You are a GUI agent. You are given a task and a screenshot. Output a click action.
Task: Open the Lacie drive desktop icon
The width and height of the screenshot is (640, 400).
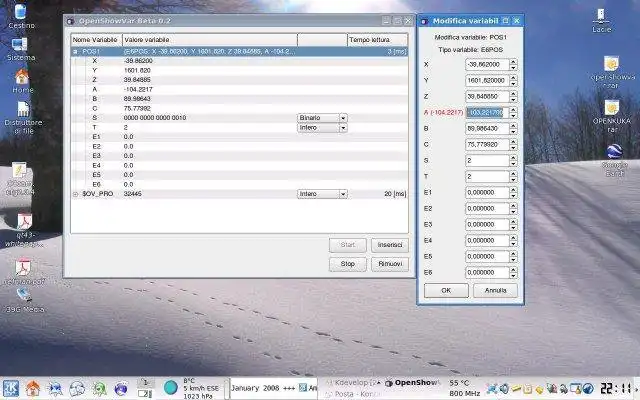601,20
